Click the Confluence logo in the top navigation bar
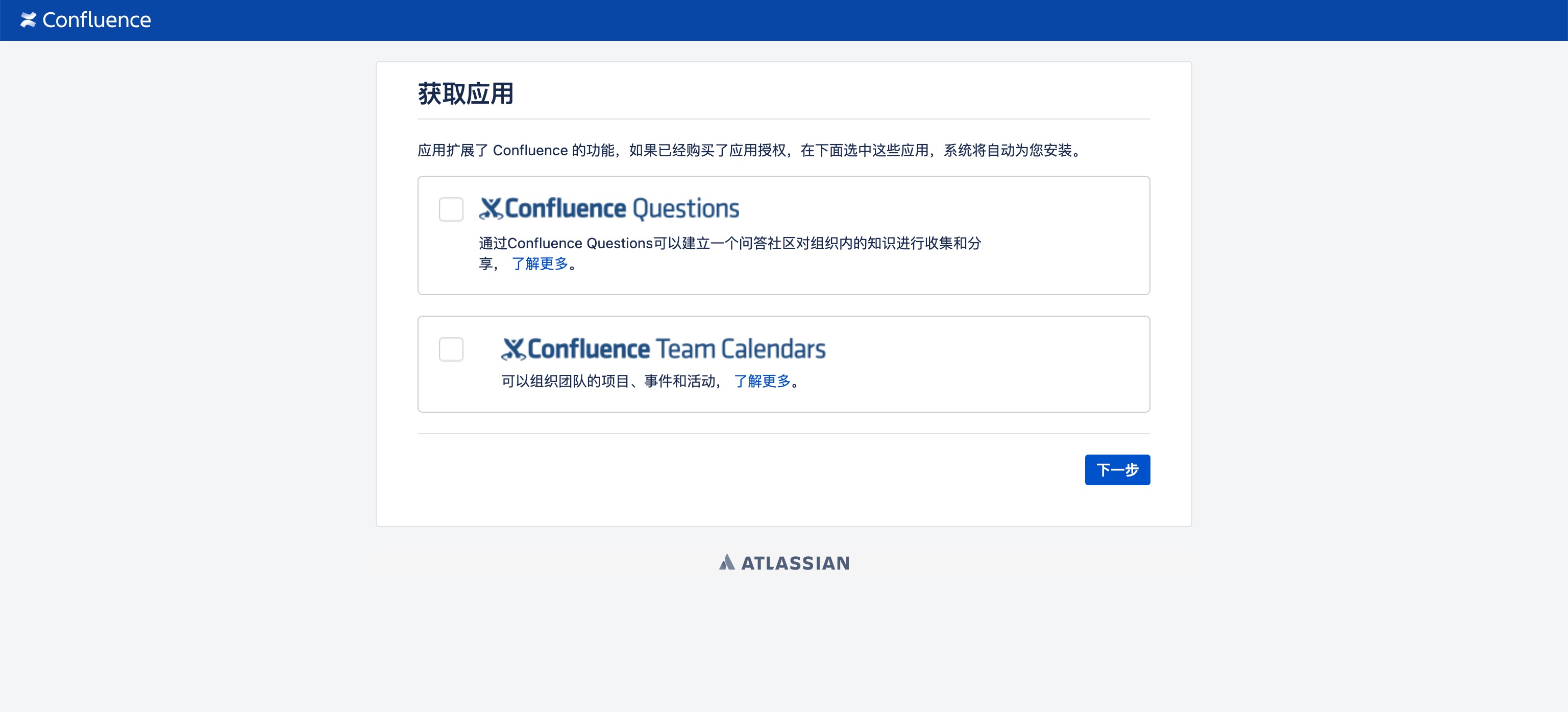Viewport: 1568px width, 712px height. pyautogui.click(x=85, y=19)
